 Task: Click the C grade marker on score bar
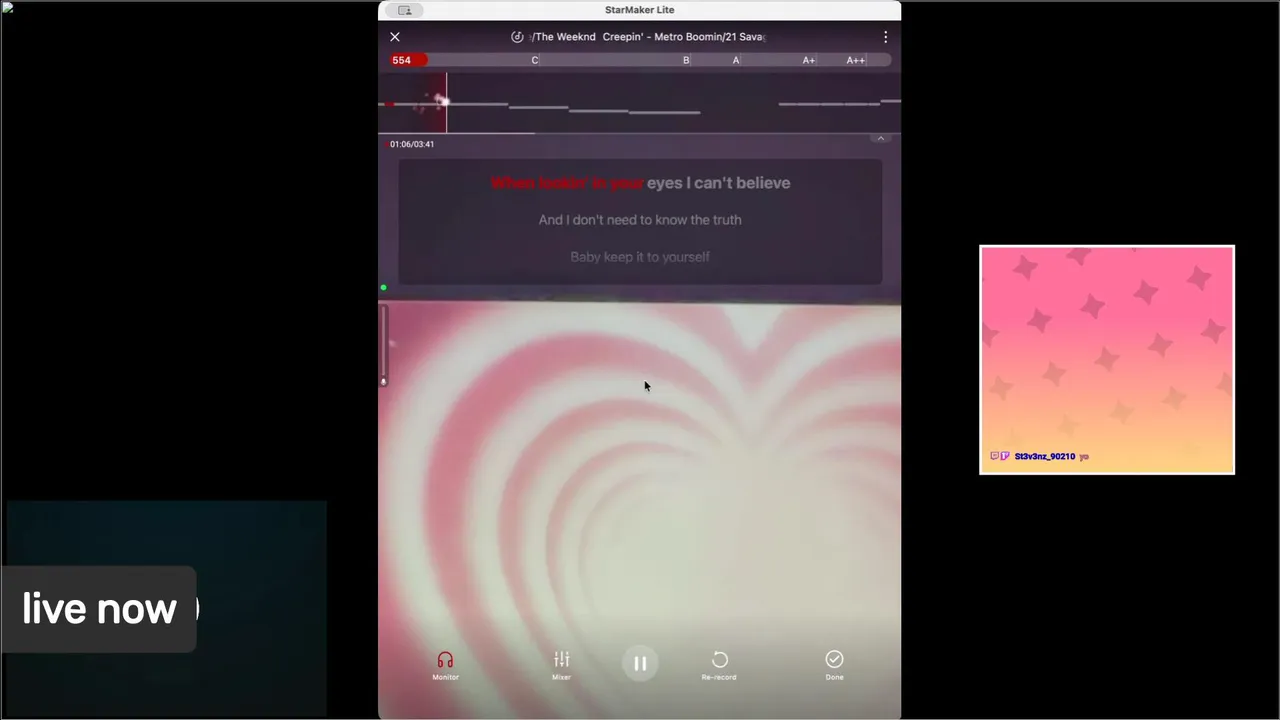pos(535,60)
